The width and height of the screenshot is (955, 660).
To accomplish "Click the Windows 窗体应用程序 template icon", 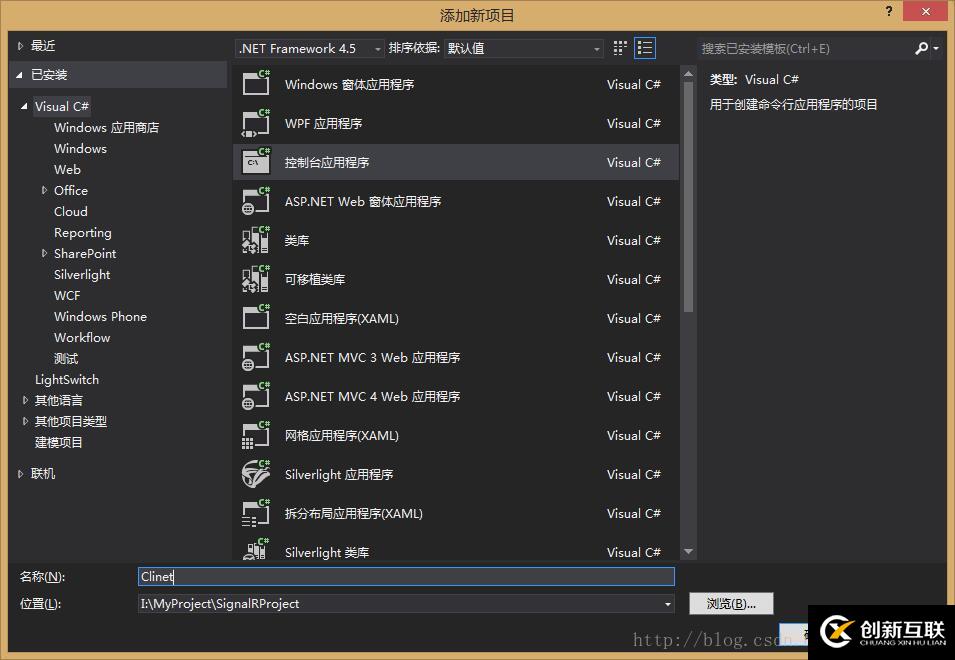I will (256, 83).
